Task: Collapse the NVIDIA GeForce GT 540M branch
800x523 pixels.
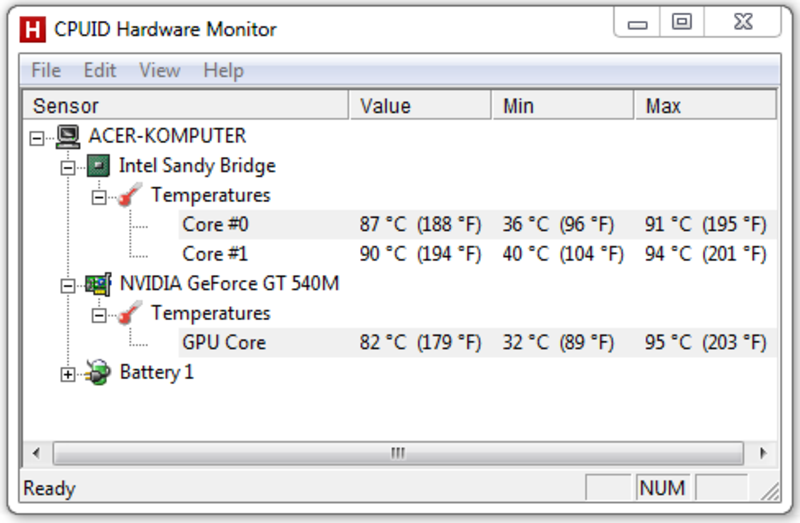Action: click(x=68, y=286)
